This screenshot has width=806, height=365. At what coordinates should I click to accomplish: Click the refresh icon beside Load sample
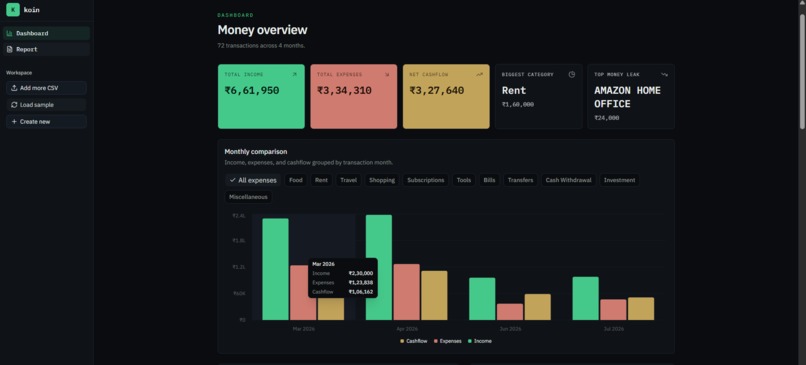click(x=14, y=105)
